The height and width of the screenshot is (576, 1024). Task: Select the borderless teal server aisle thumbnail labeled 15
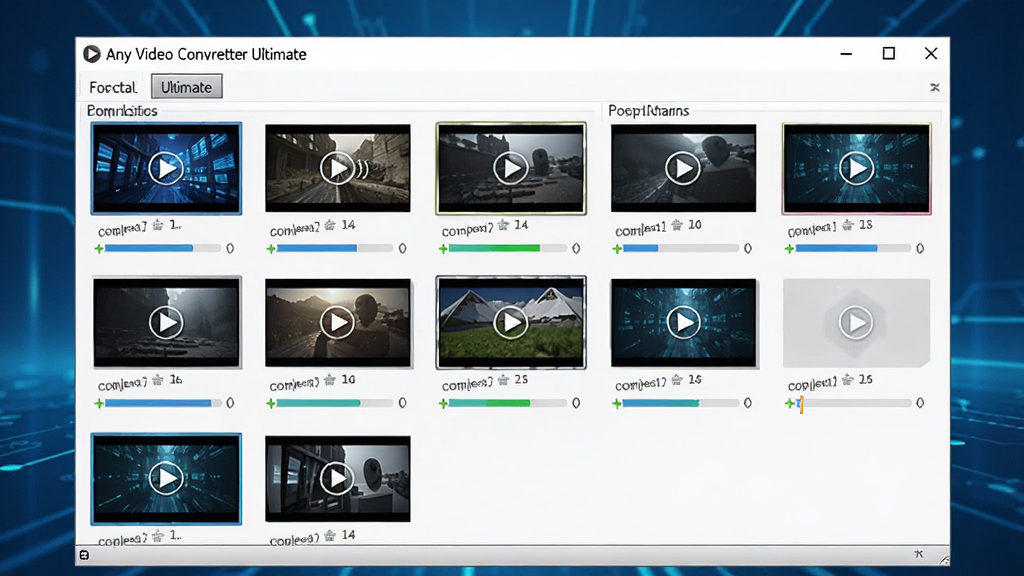(683, 323)
